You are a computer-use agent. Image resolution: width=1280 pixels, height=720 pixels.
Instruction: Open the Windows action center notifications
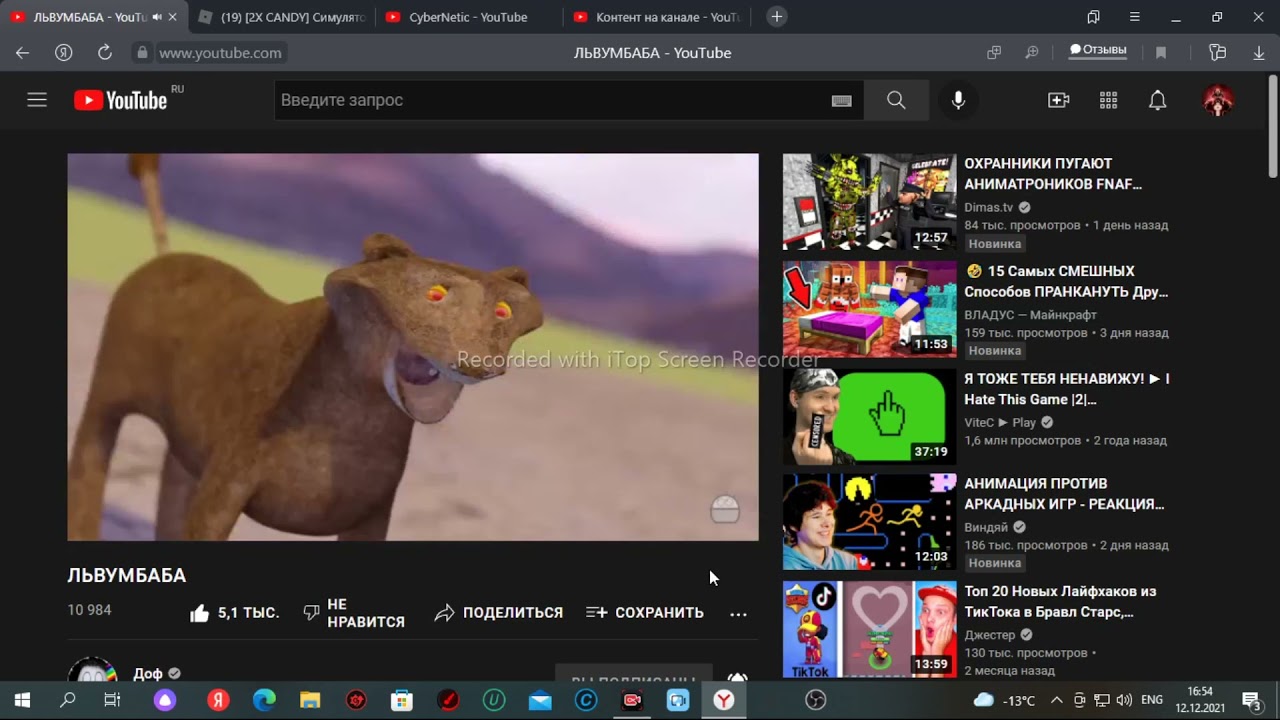point(1250,700)
